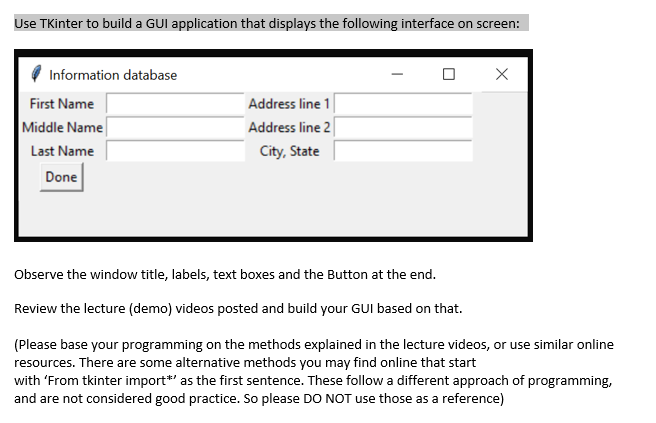Image resolution: width=656 pixels, height=423 pixels.
Task: Focus the City, State text box
Action: pos(403,151)
